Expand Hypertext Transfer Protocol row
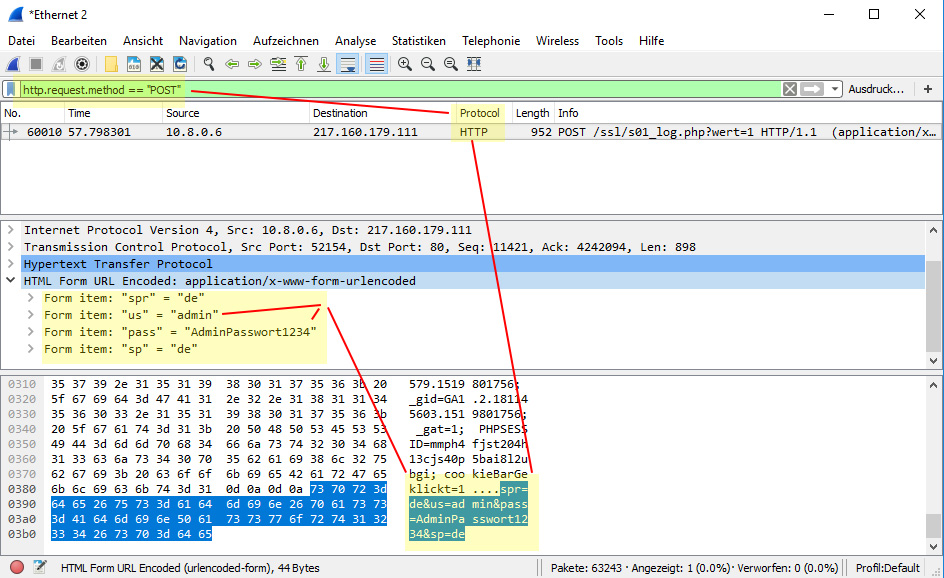Image resolution: width=944 pixels, height=578 pixels. pos(11,264)
